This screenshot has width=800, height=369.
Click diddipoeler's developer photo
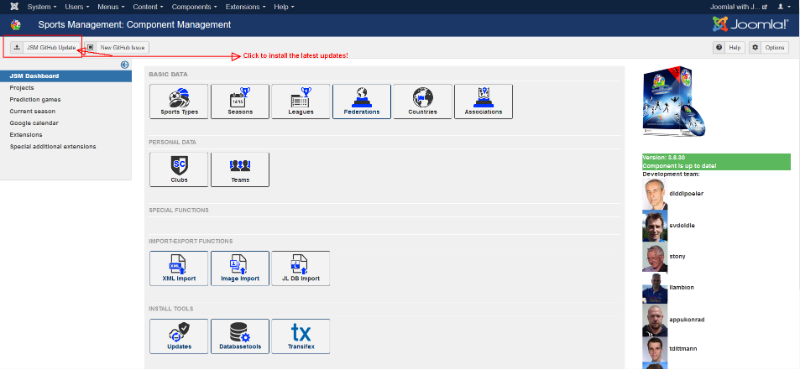655,194
